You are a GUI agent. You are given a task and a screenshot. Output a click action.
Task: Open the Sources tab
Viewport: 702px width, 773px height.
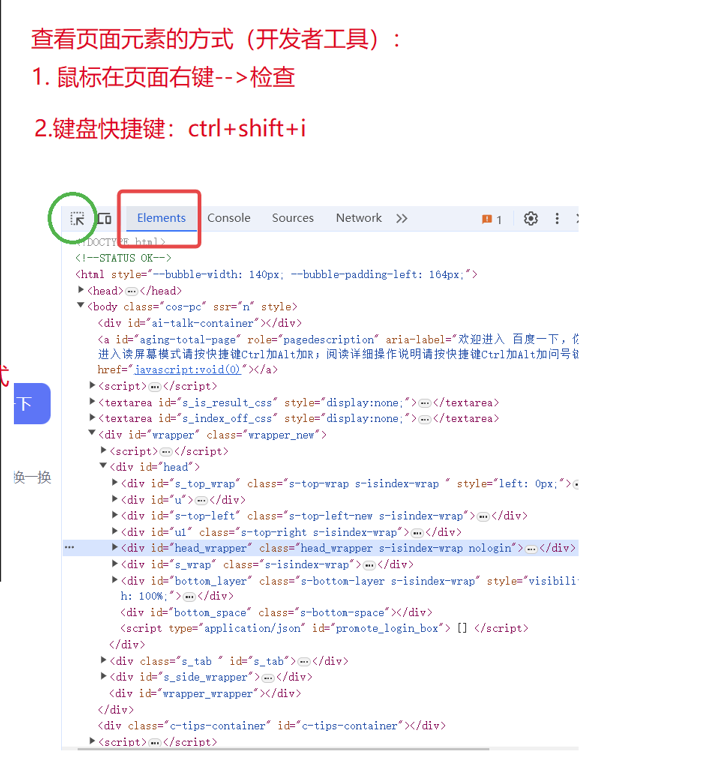coord(293,218)
